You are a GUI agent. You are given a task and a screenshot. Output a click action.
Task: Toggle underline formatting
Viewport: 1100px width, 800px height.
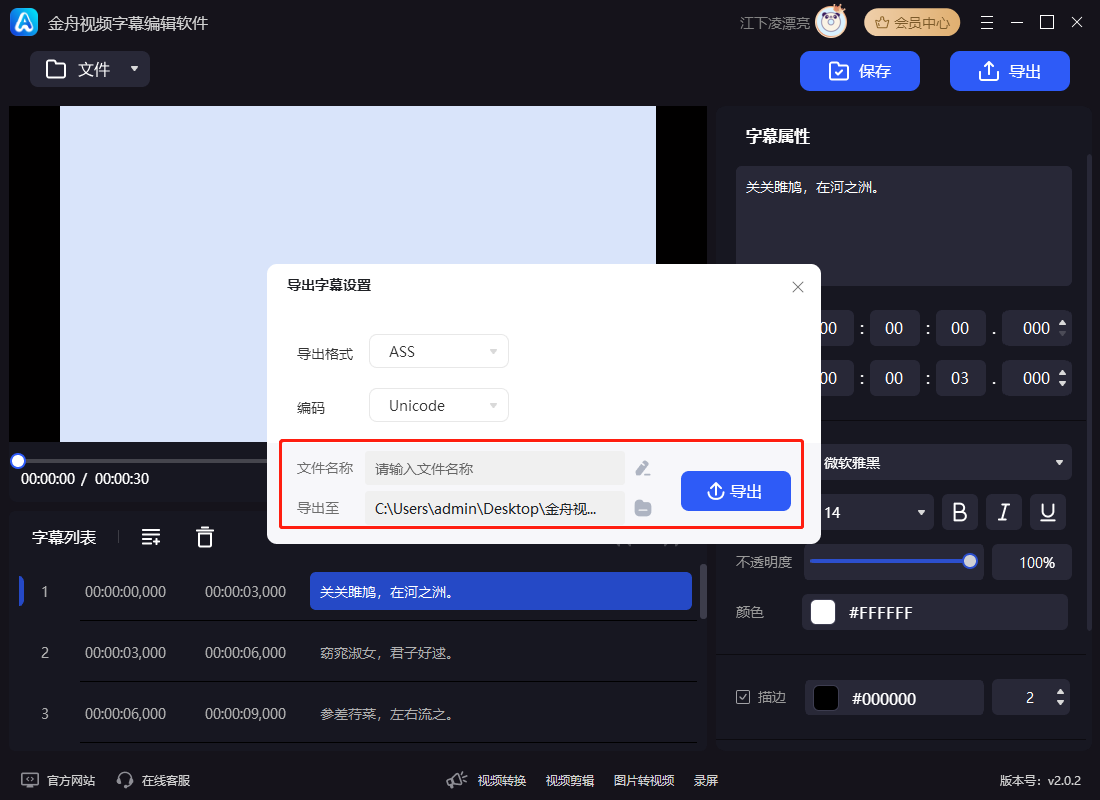(1048, 512)
